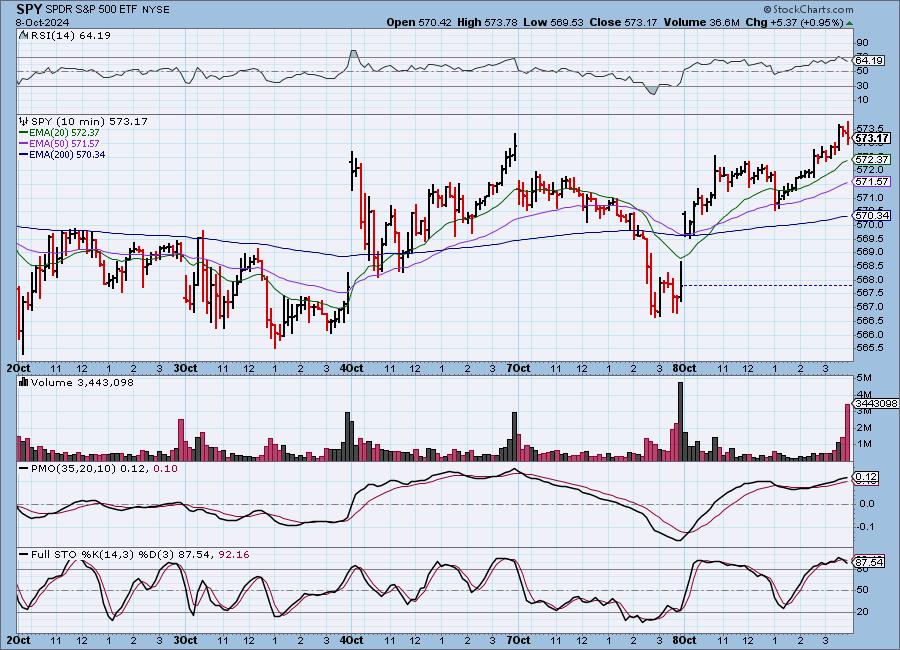Click the blue dotted horizontal line near 568.0
Screen dimensions: 900x650
[766, 285]
